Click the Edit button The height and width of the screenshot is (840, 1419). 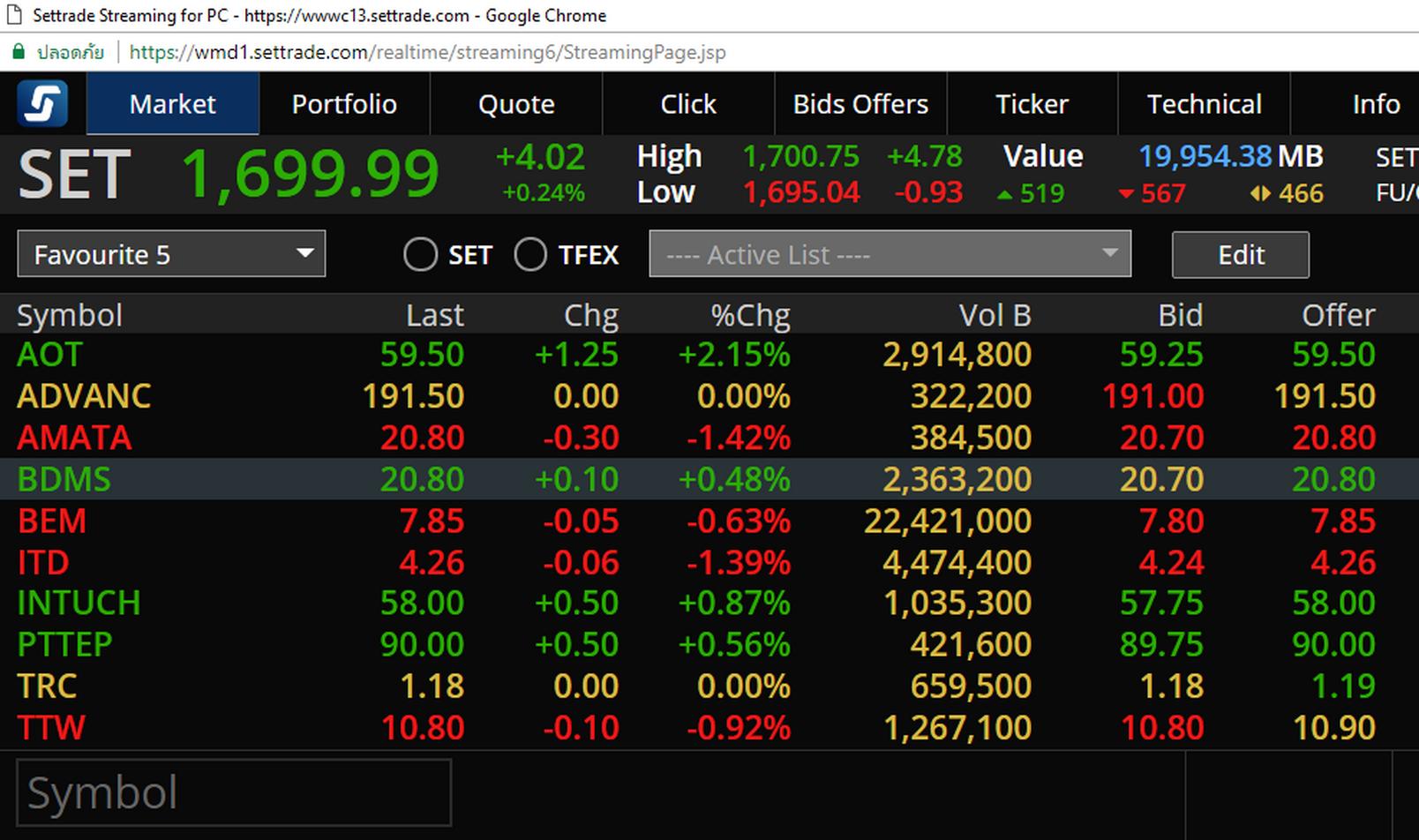(x=1241, y=255)
